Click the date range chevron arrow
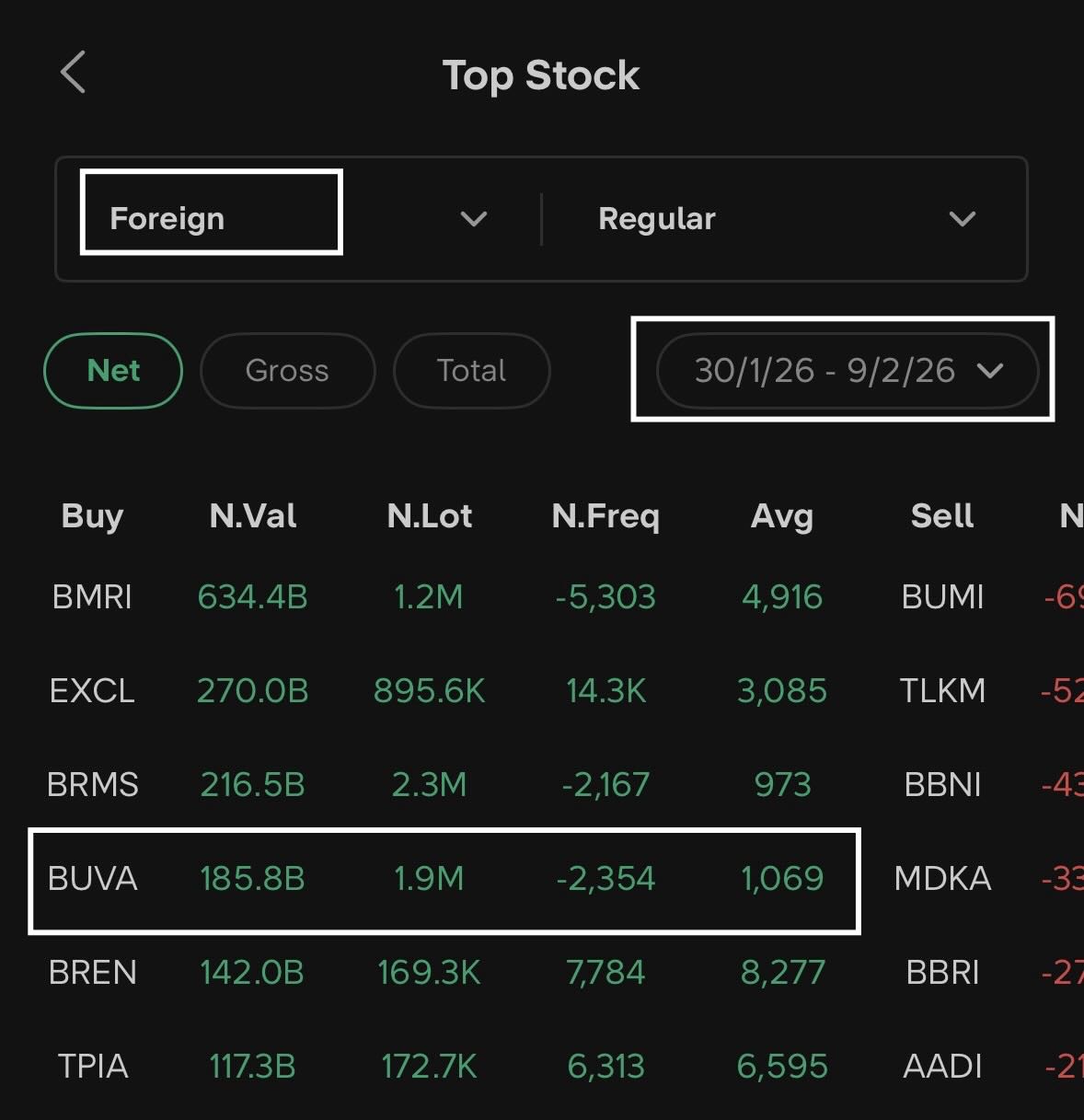The height and width of the screenshot is (1120, 1084). click(990, 371)
